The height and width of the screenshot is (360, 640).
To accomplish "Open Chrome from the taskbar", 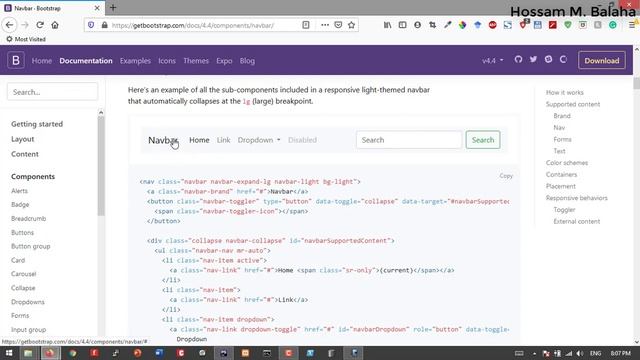I will tap(73, 353).
